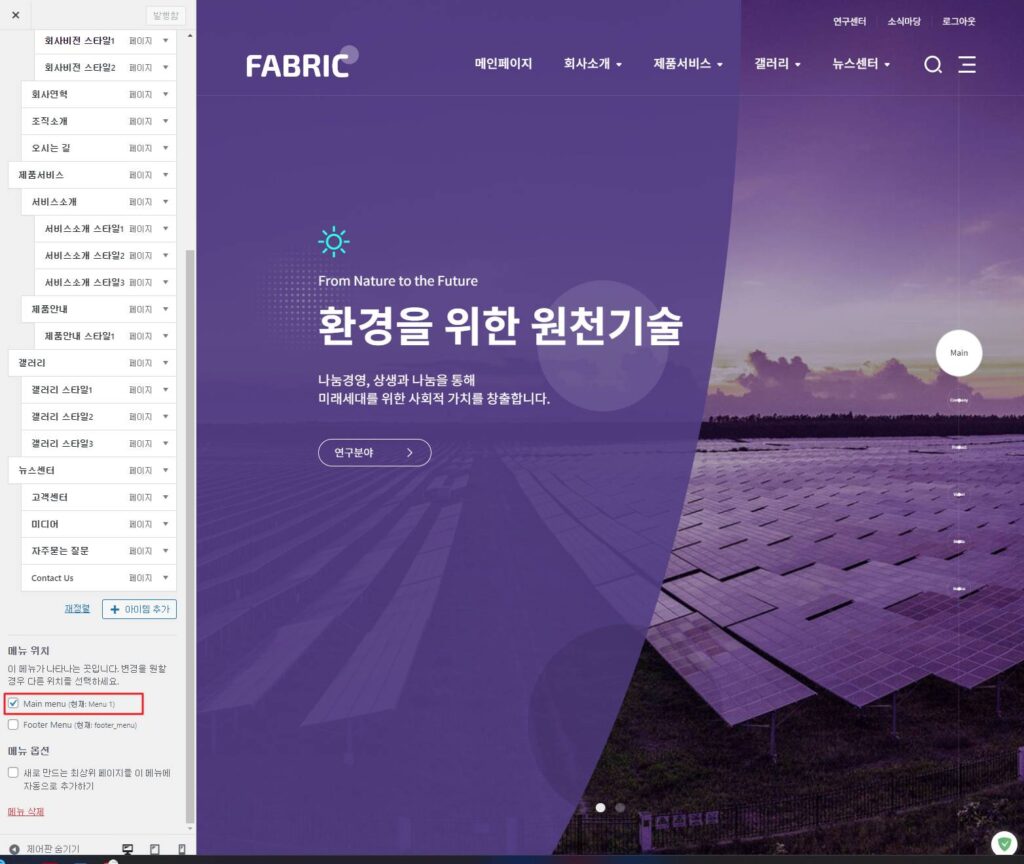Click the FABRIC logo

click(298, 65)
